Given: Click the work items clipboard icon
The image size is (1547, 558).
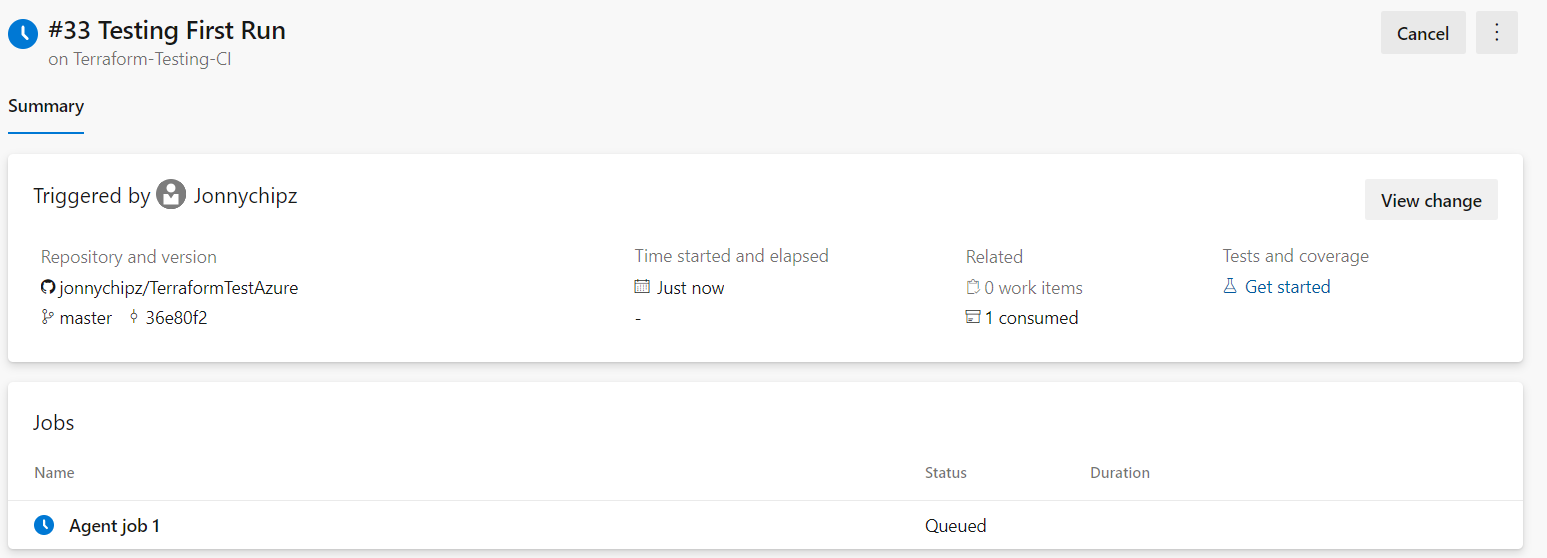Looking at the screenshot, I should (973, 288).
